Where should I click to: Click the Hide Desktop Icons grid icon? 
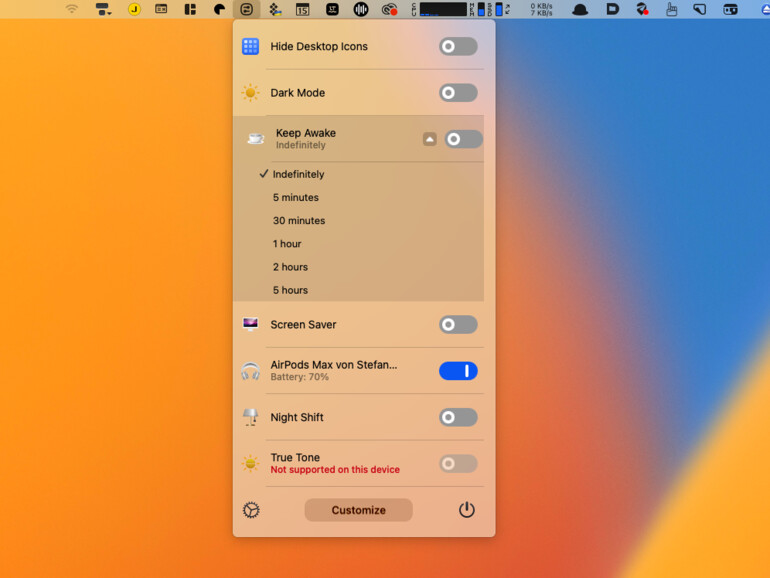[x=250, y=47]
